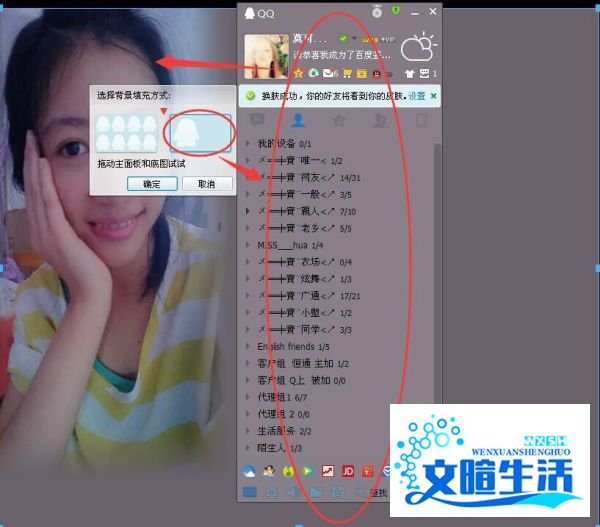Image resolution: width=600 pixels, height=527 pixels.
Task: Select the tiled penguins fill mode option
Action: pyautogui.click(x=126, y=133)
